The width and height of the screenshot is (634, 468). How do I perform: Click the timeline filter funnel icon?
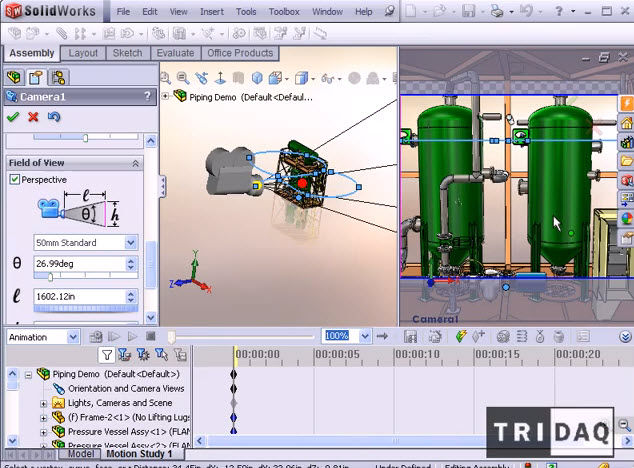click(x=107, y=355)
